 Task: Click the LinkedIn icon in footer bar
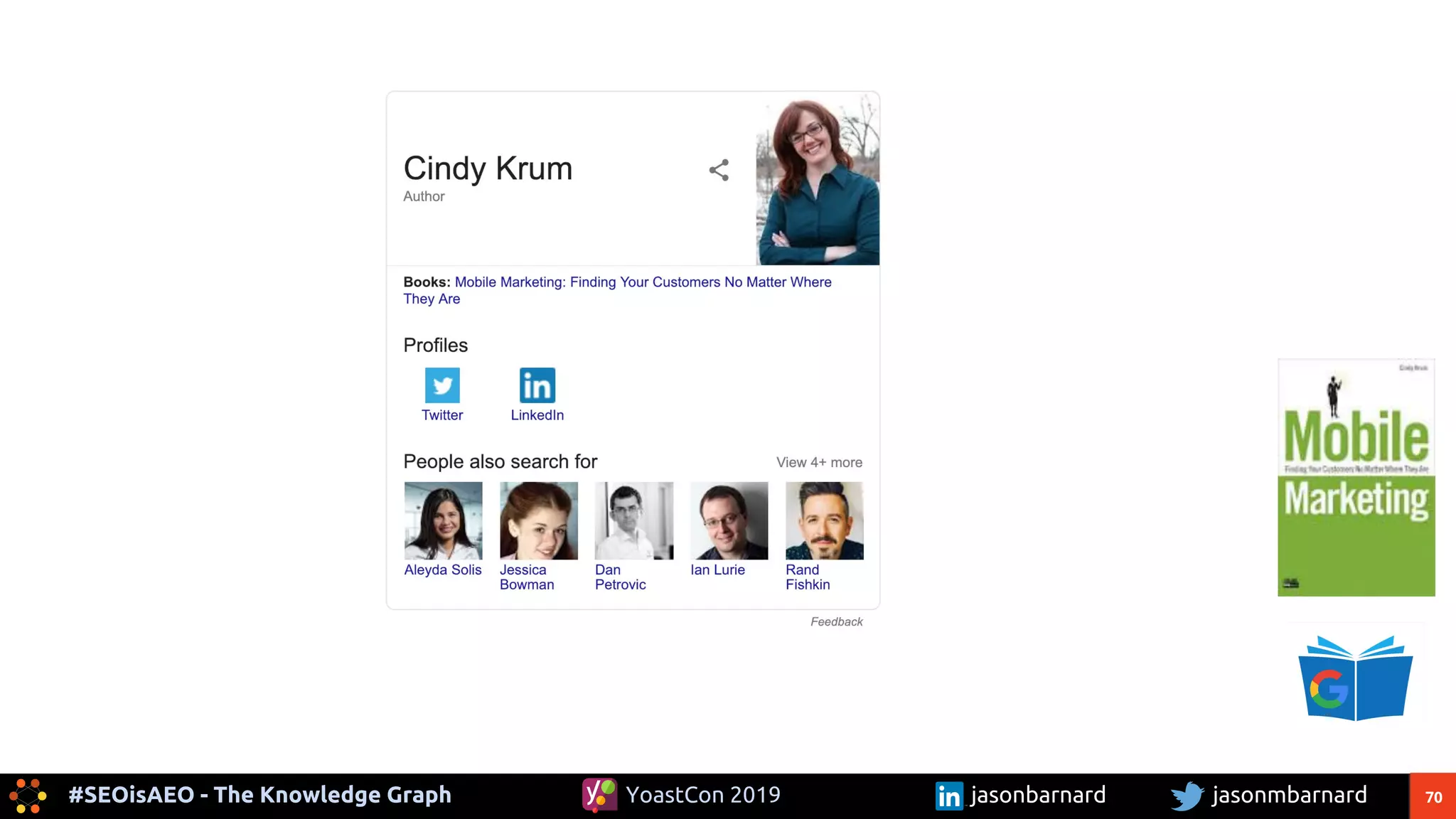click(949, 796)
